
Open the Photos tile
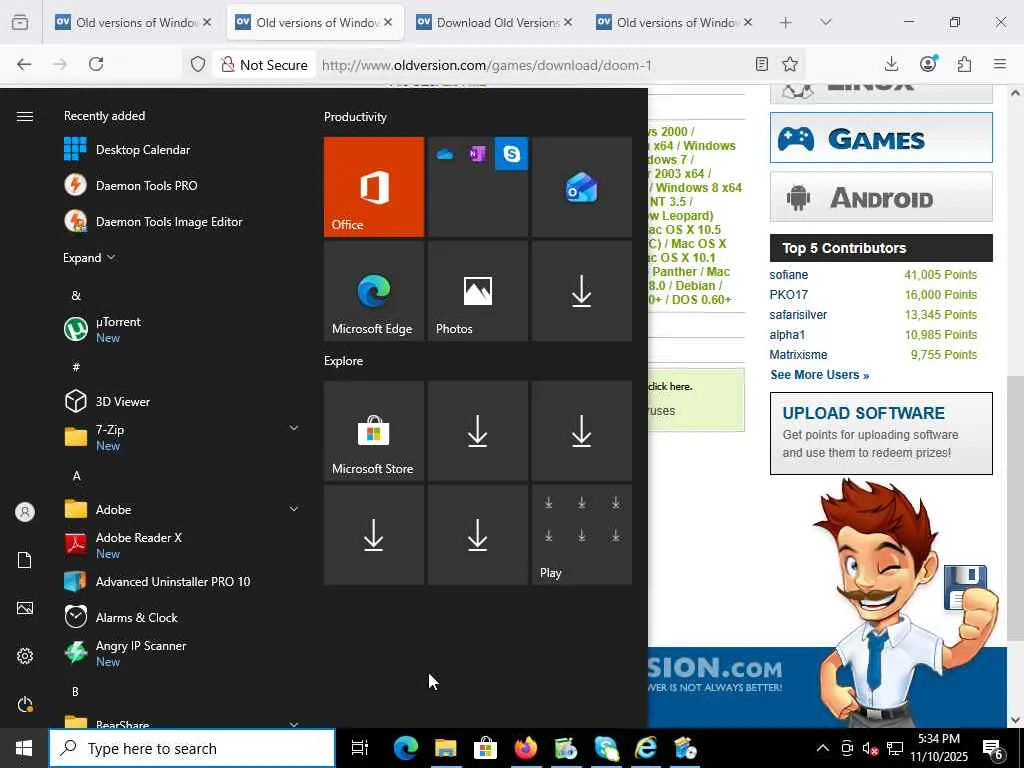[x=477, y=291]
